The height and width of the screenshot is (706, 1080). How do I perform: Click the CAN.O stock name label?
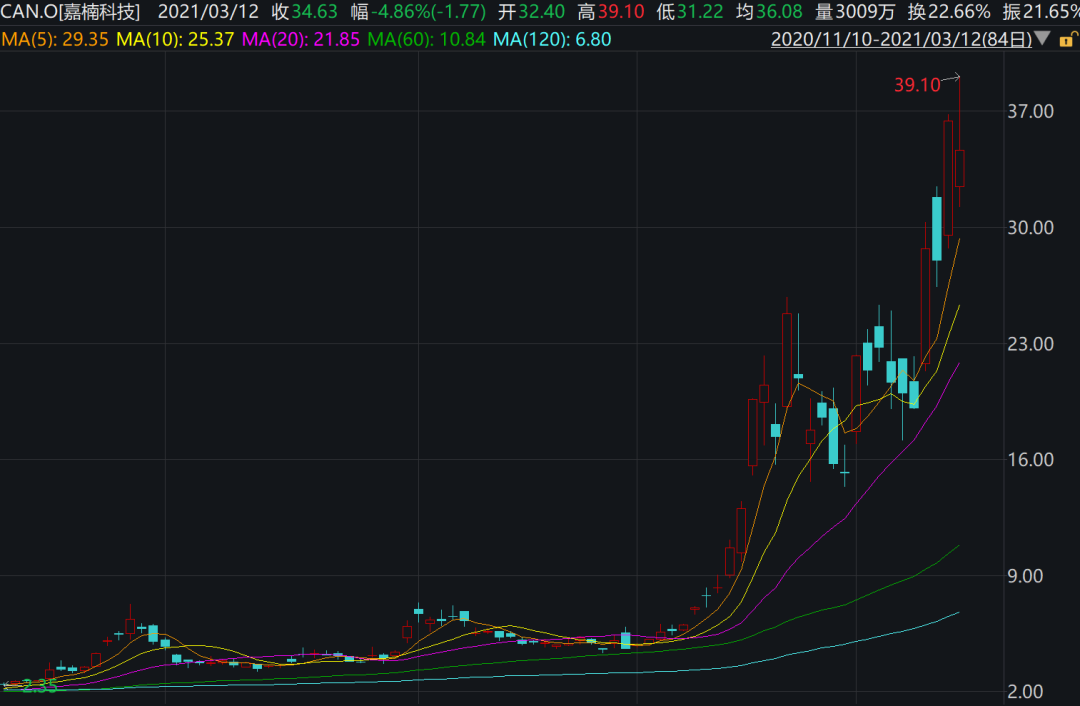click(x=71, y=13)
